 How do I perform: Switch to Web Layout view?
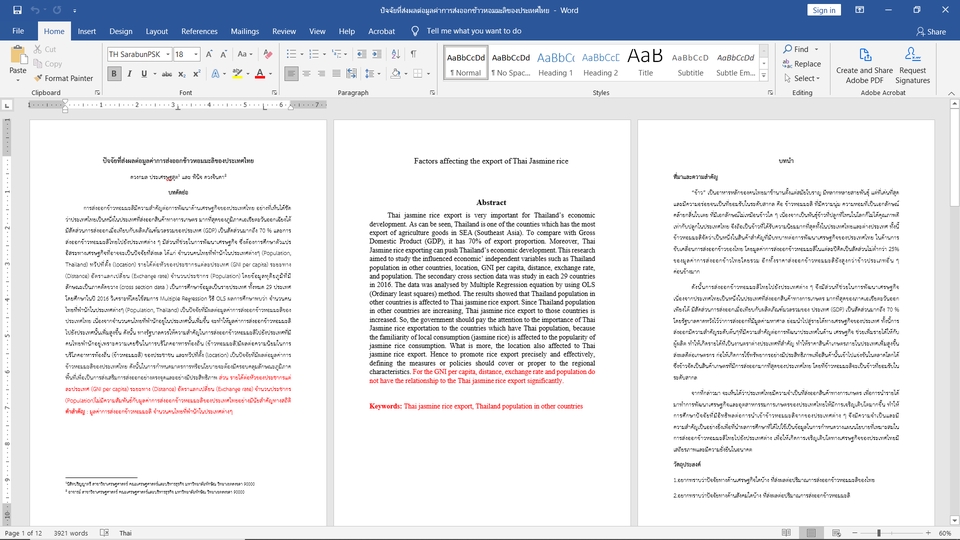836,533
